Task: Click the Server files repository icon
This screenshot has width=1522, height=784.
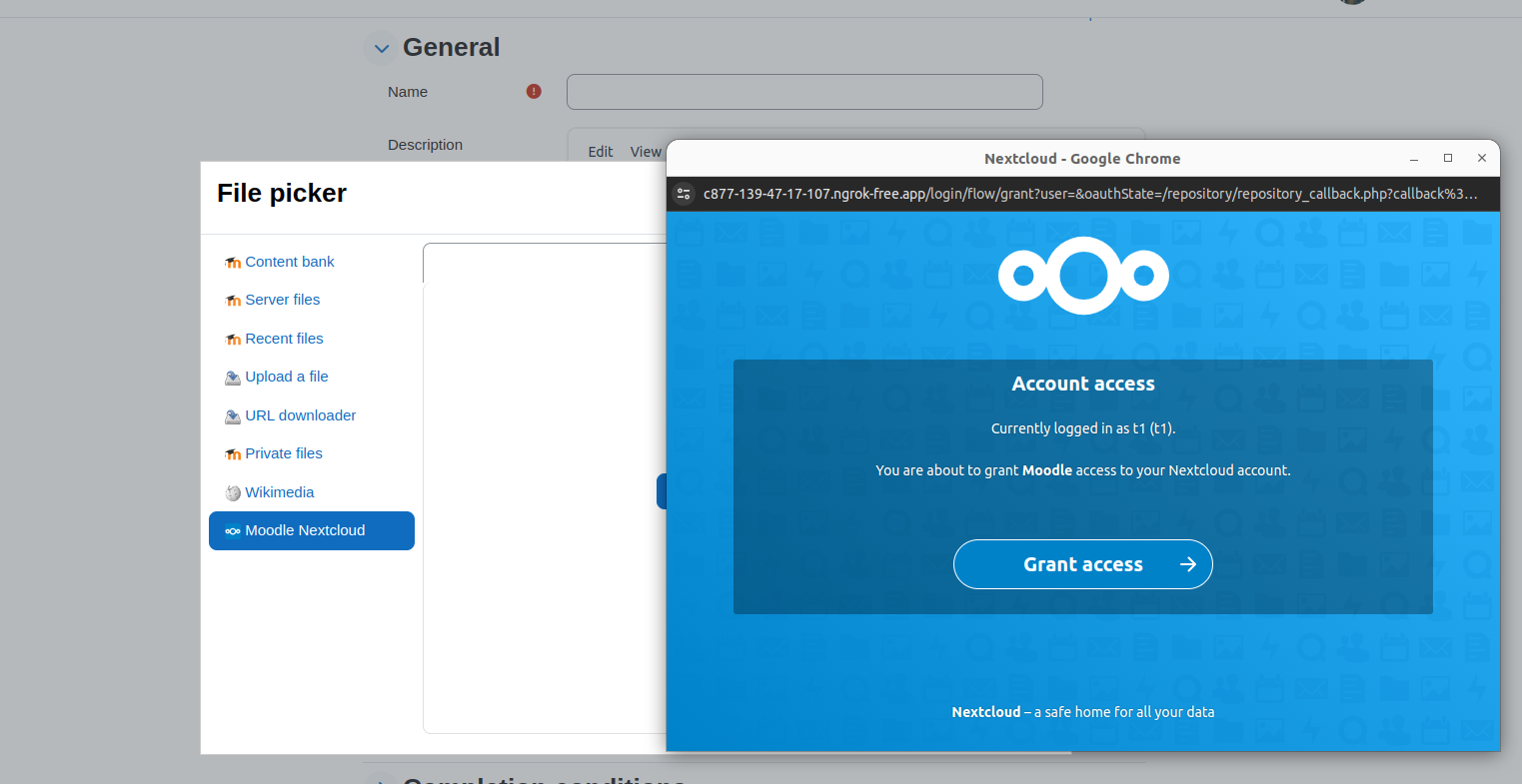Action: pyautogui.click(x=233, y=301)
